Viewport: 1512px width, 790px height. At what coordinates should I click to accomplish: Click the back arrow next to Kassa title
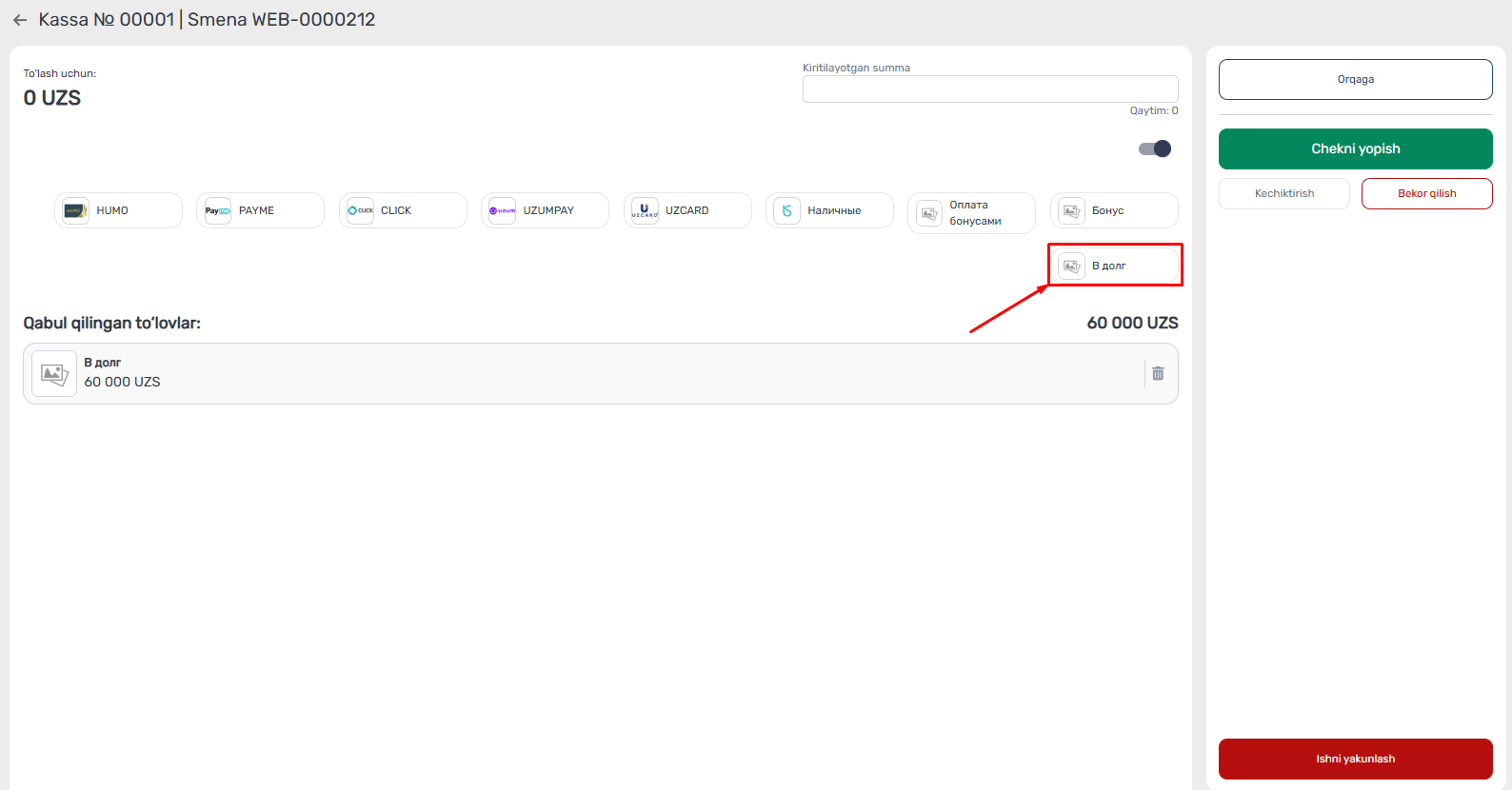click(20, 20)
